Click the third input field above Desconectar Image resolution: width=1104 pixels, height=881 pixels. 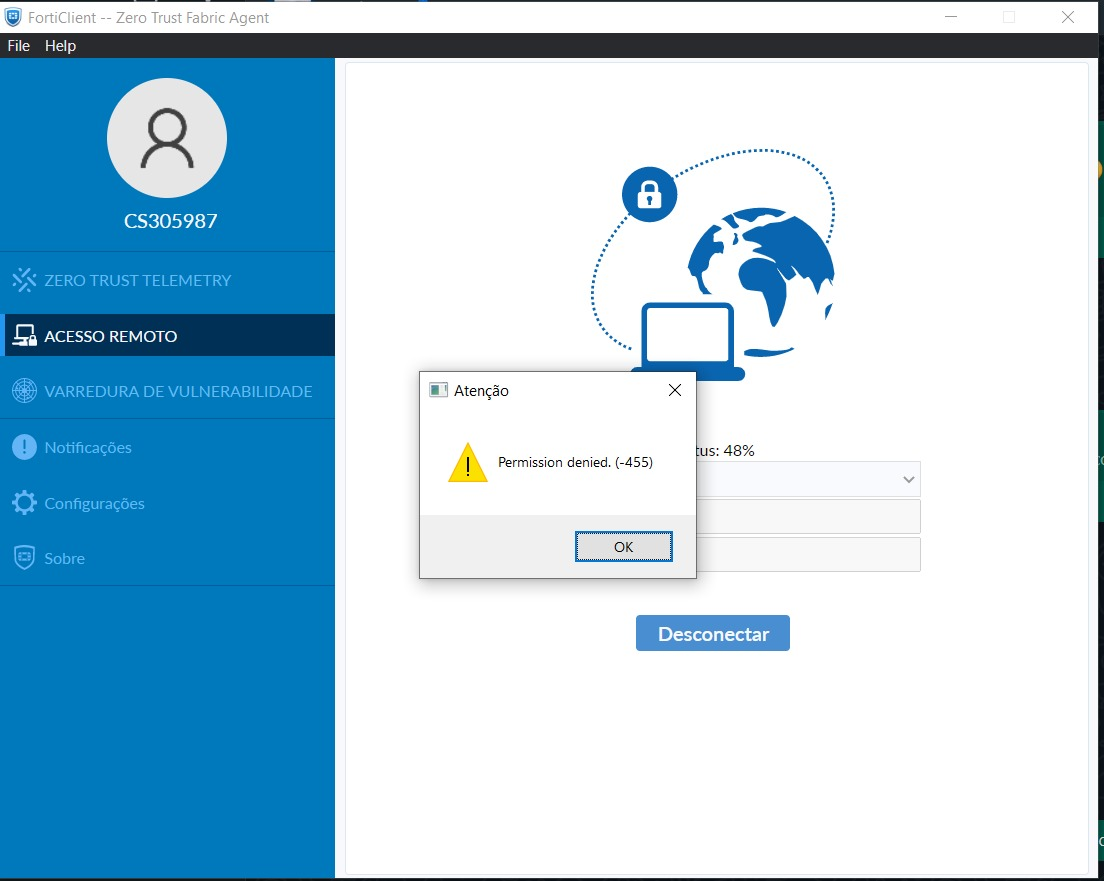(x=808, y=555)
